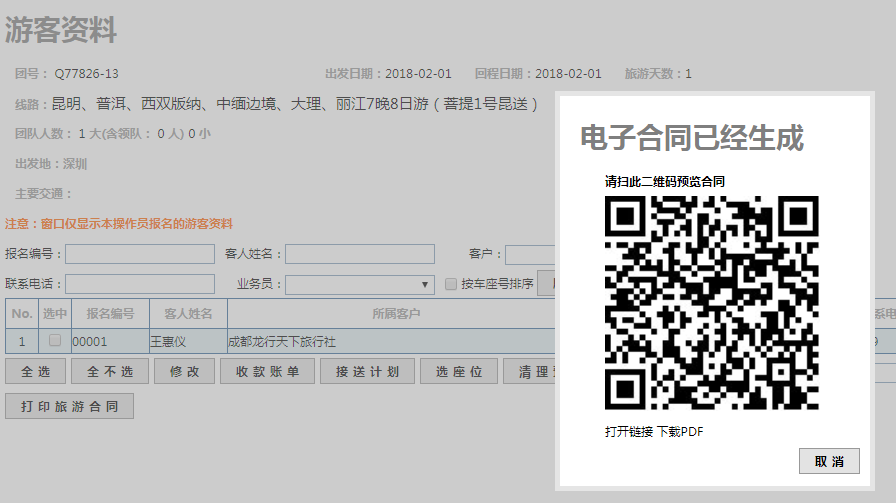Open the 业务员 dropdown
896x503 pixels.
tap(360, 285)
